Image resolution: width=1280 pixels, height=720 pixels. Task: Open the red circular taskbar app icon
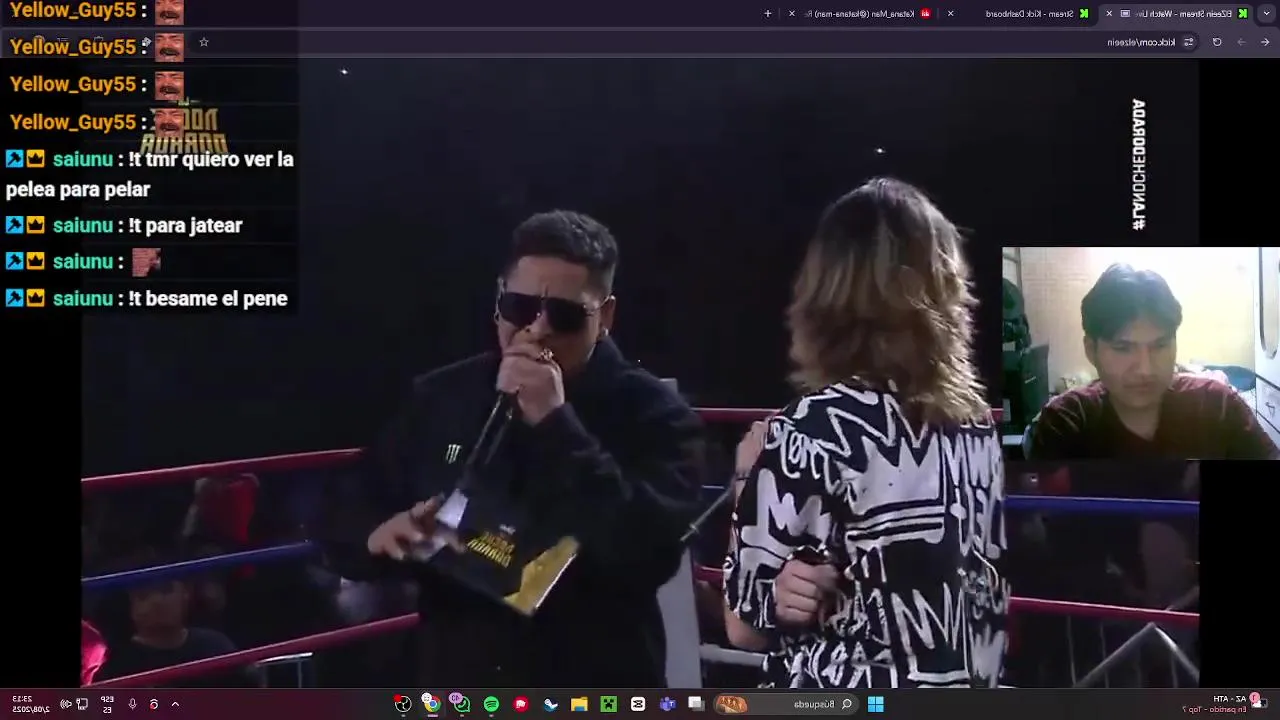[521, 704]
